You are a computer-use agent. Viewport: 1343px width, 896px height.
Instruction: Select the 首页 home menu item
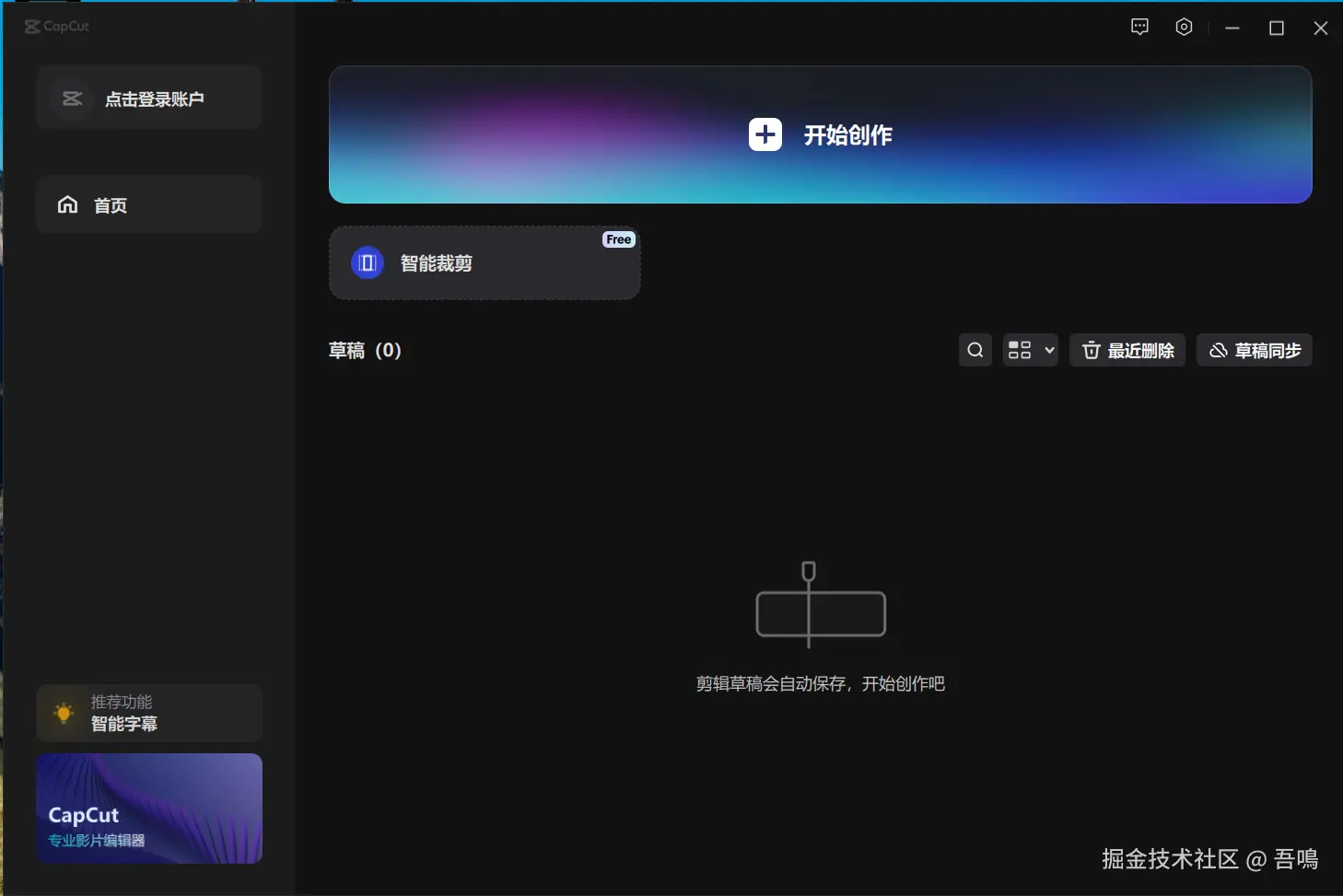pos(149,204)
